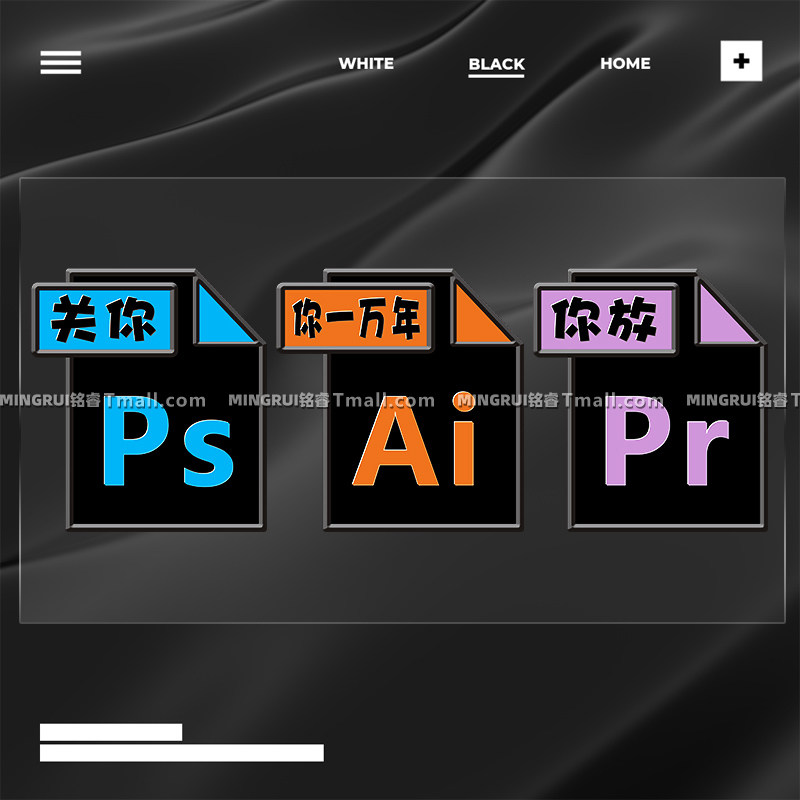Click the blue 关你 label on the Ps icon
800x800 pixels.
click(105, 319)
